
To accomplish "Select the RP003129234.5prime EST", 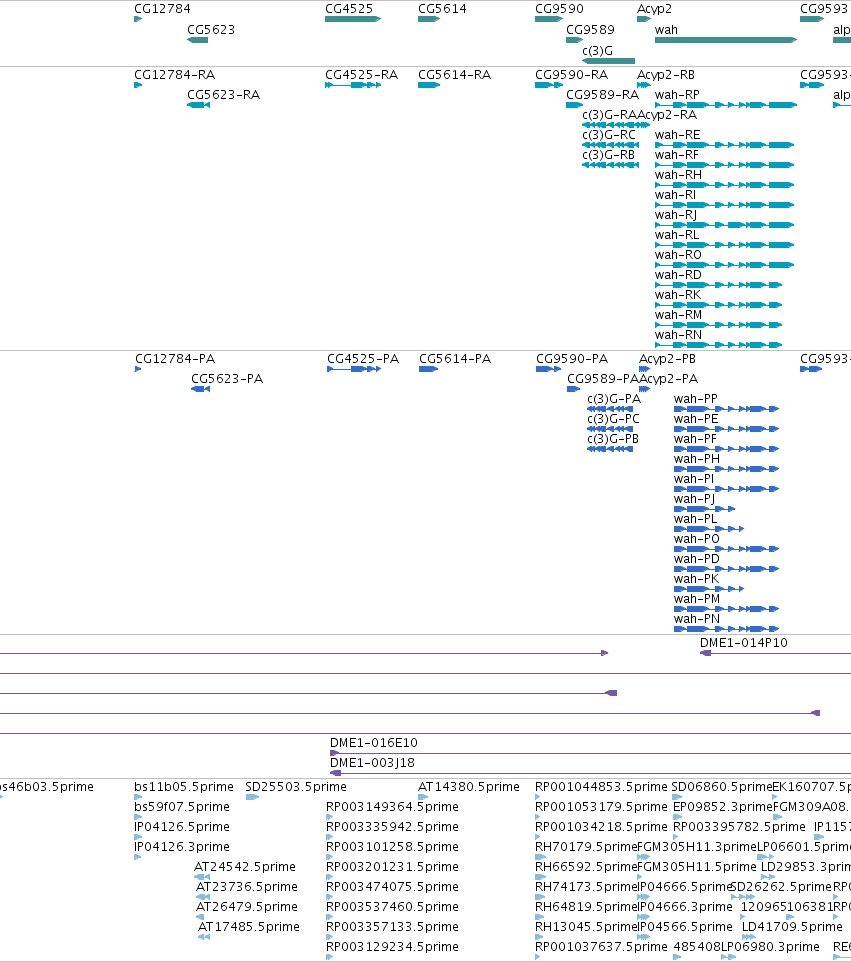I will pyautogui.click(x=329, y=956).
